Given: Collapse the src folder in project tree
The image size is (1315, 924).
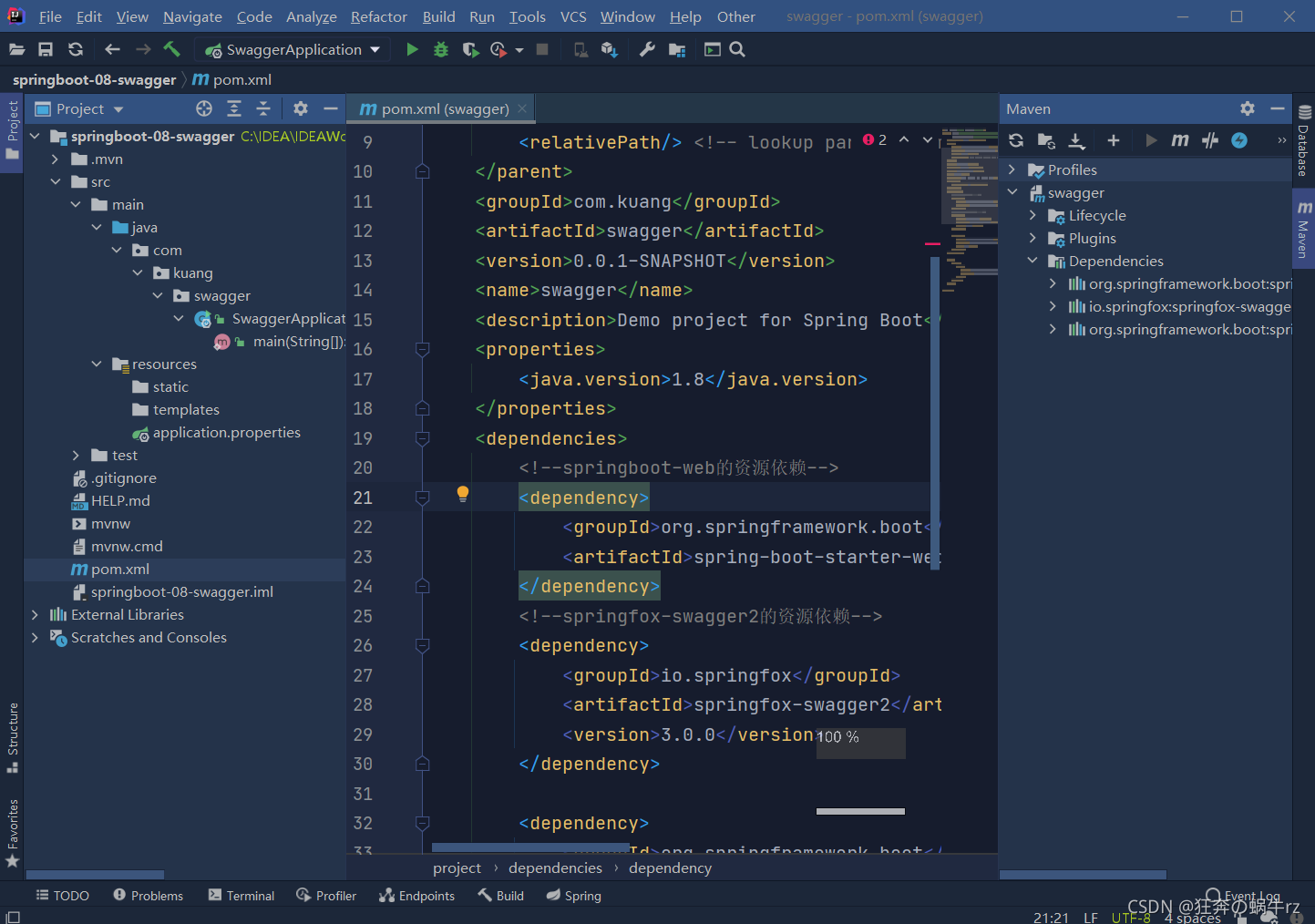Looking at the screenshot, I should pyautogui.click(x=56, y=181).
